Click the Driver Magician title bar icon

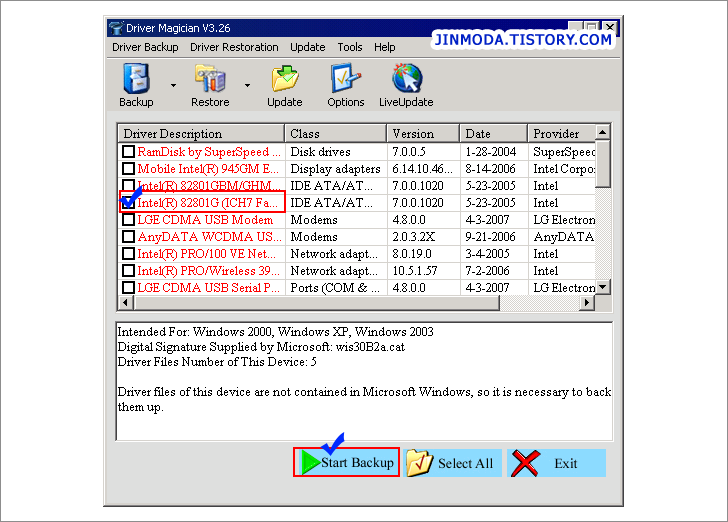tap(116, 28)
